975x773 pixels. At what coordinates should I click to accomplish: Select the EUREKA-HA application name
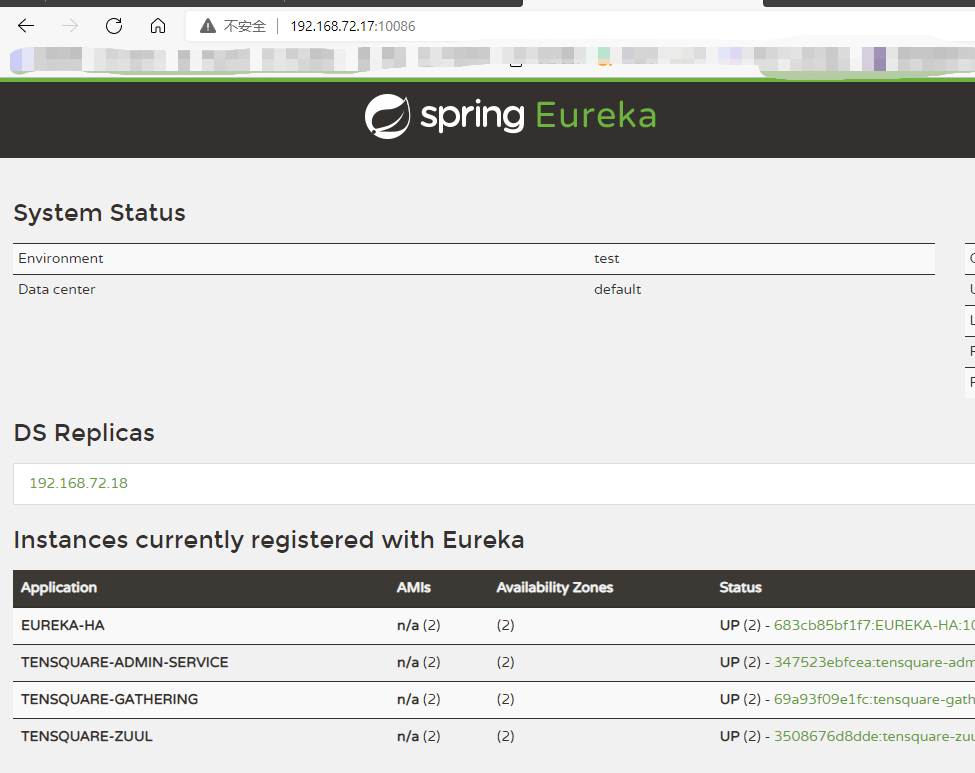[63, 626]
